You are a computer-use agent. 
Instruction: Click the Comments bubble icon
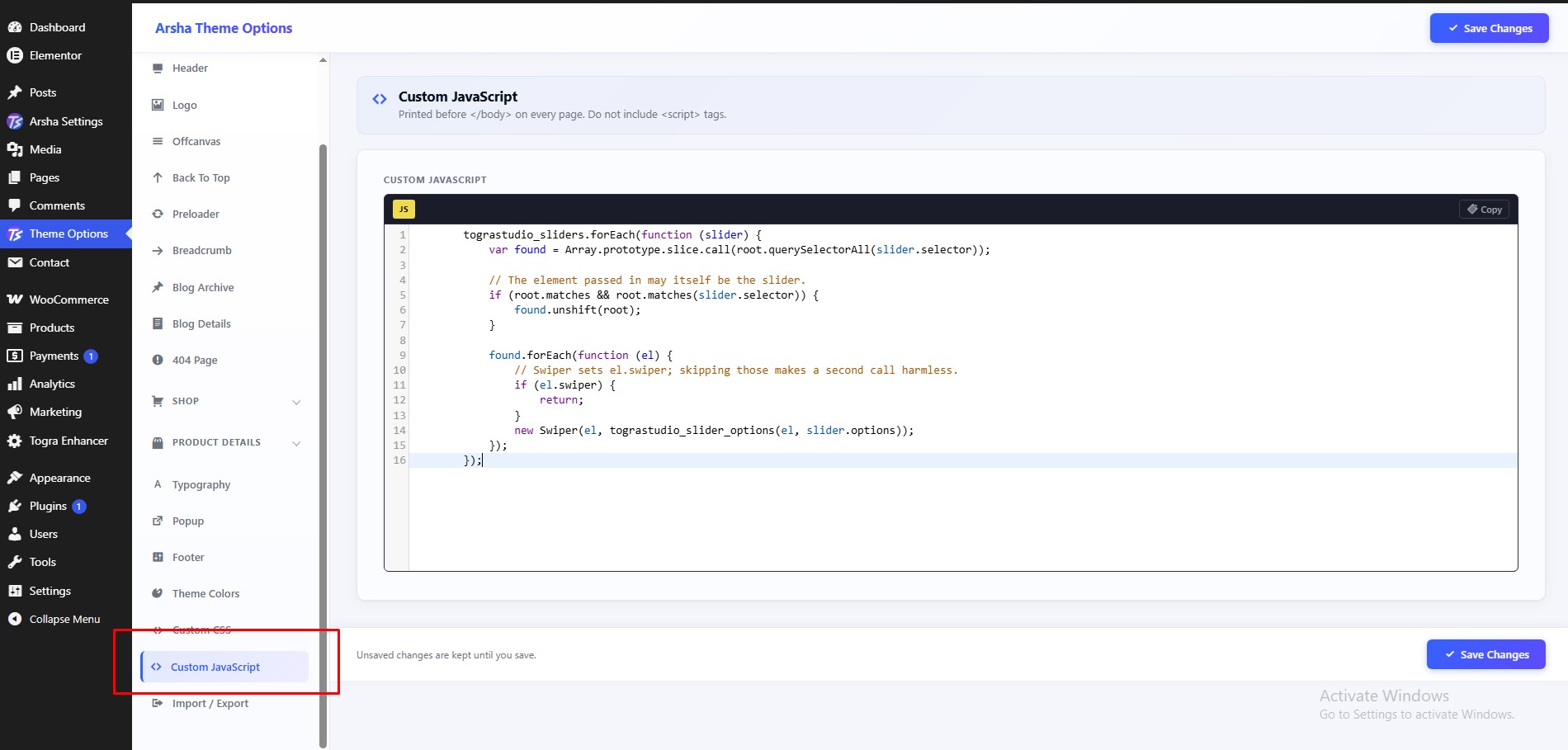(15, 205)
